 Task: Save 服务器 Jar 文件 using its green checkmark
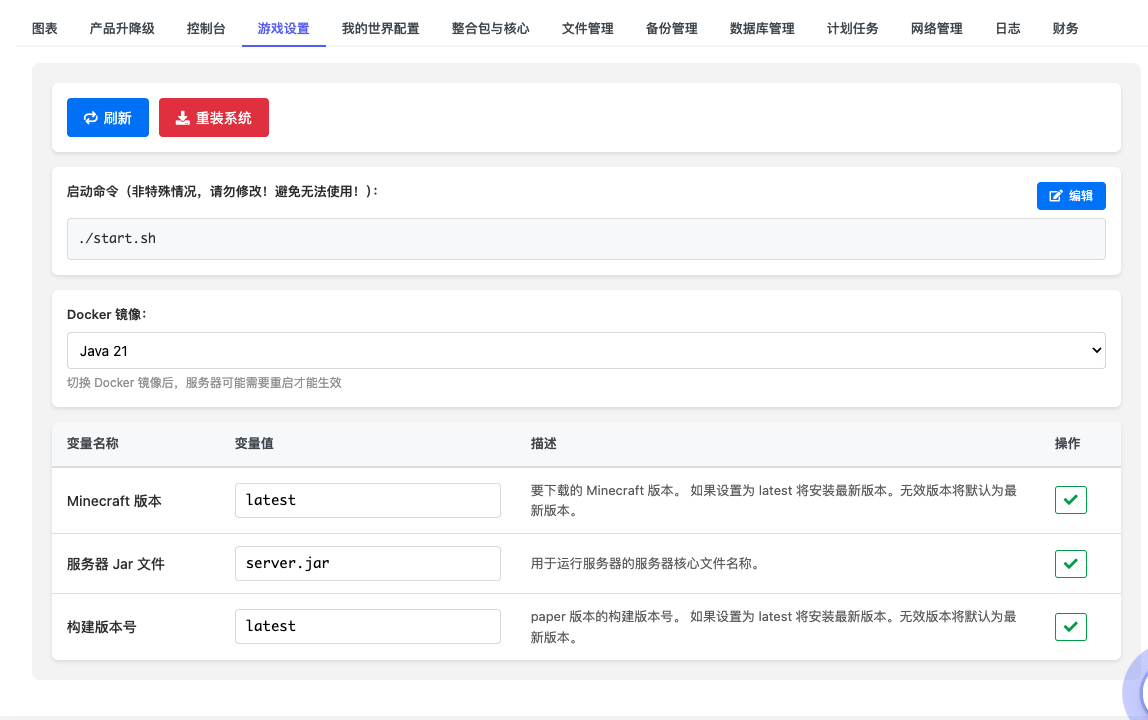tap(1071, 563)
